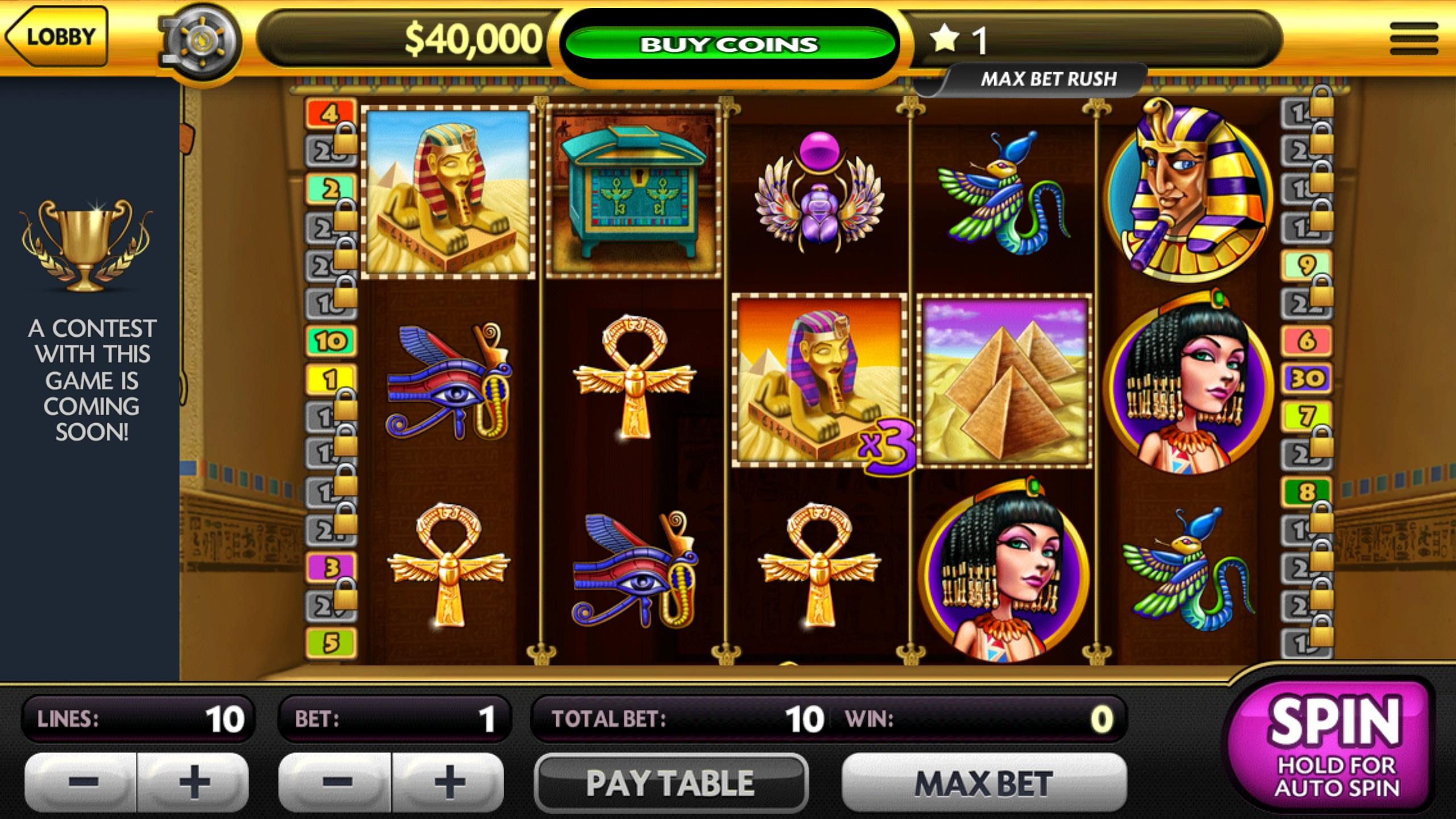1456x819 pixels.
Task: Select payline number 10 marker
Action: pyautogui.click(x=330, y=341)
